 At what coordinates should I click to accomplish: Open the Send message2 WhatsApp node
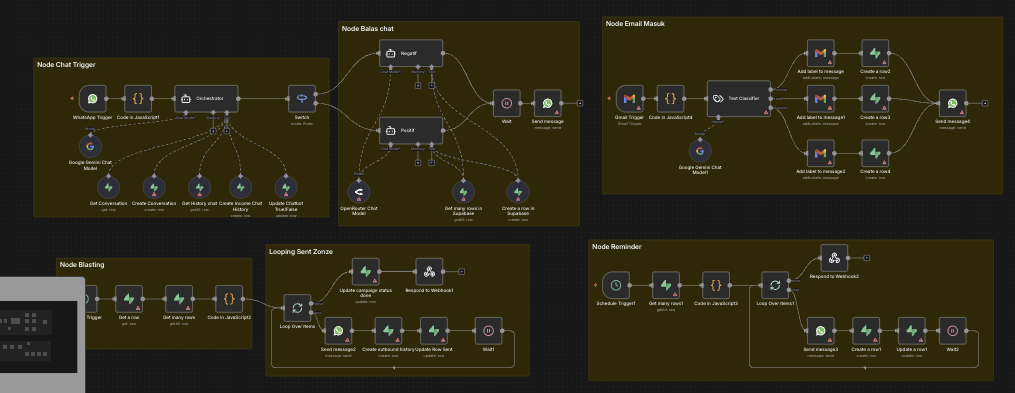339,331
